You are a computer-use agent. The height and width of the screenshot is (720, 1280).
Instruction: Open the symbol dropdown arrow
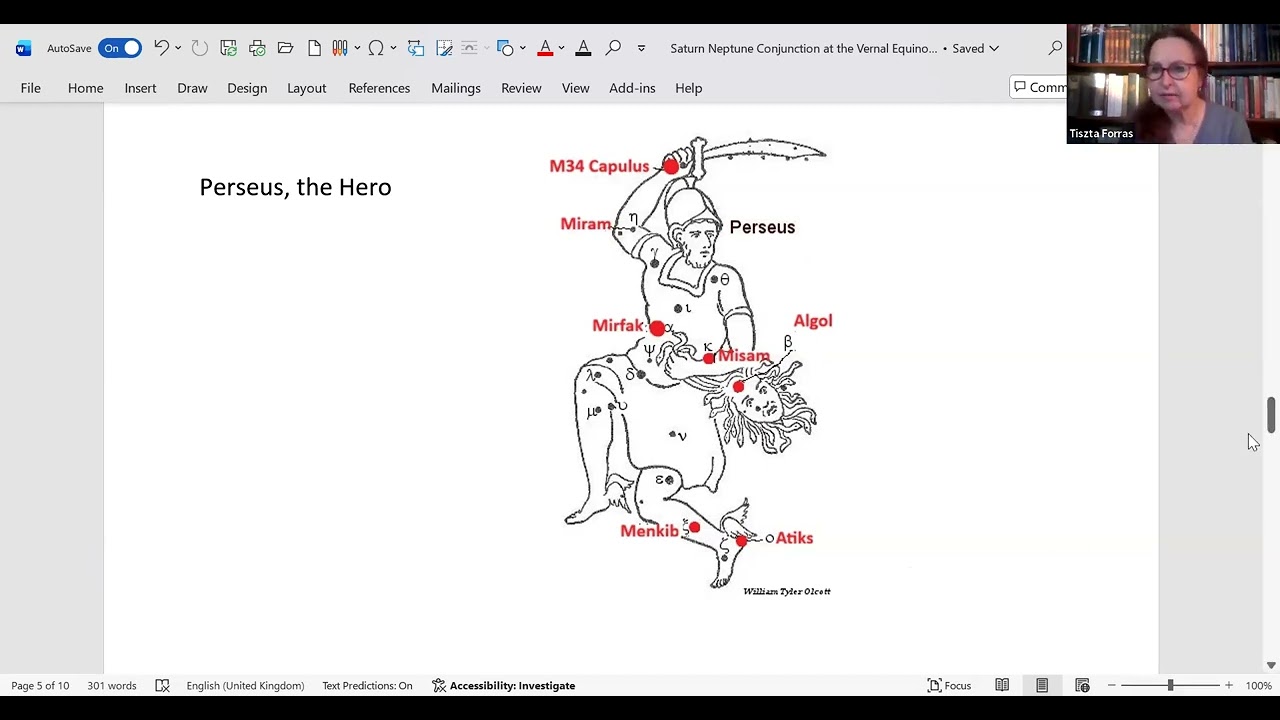(x=393, y=48)
